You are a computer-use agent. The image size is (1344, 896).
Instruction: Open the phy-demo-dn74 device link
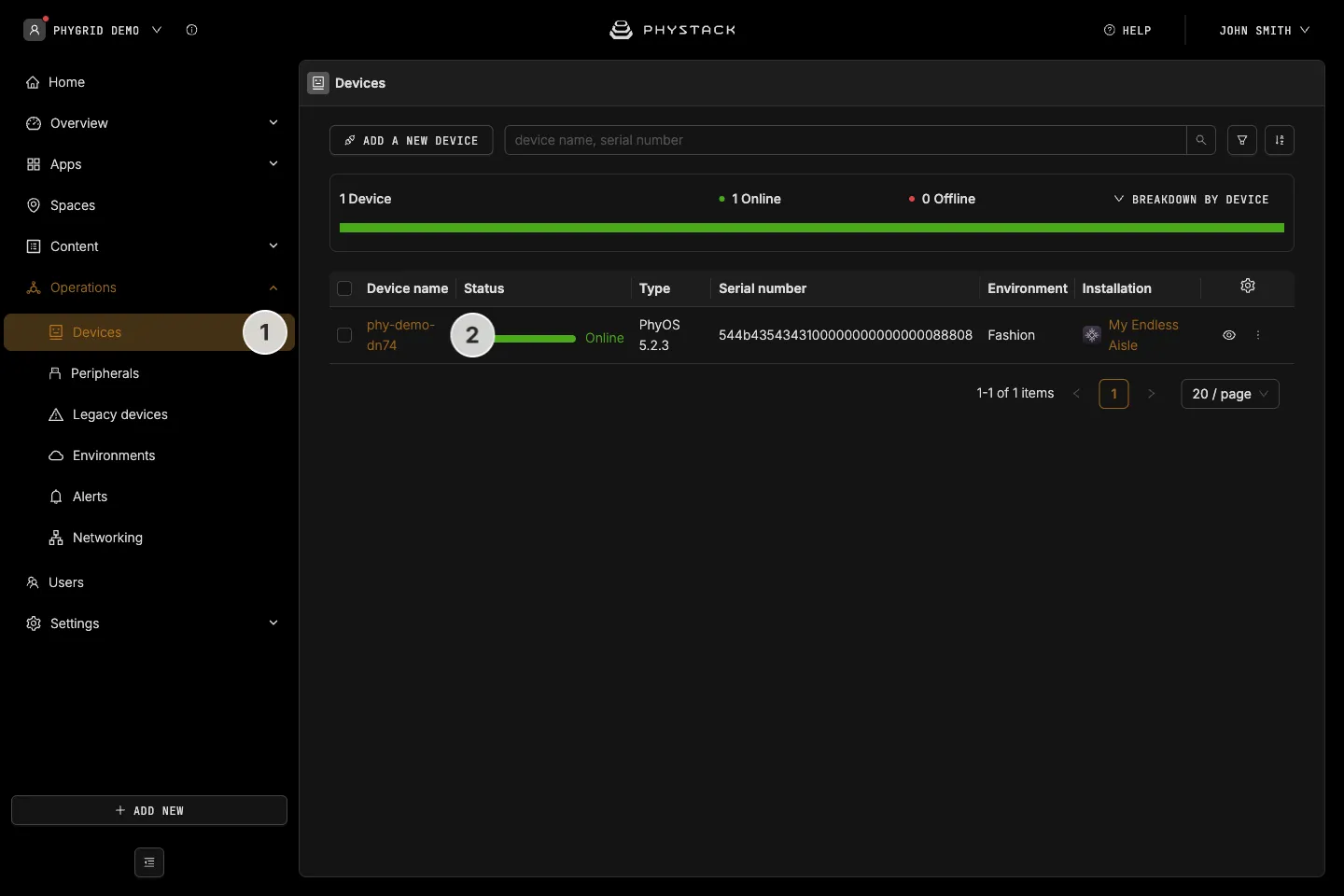pos(401,335)
